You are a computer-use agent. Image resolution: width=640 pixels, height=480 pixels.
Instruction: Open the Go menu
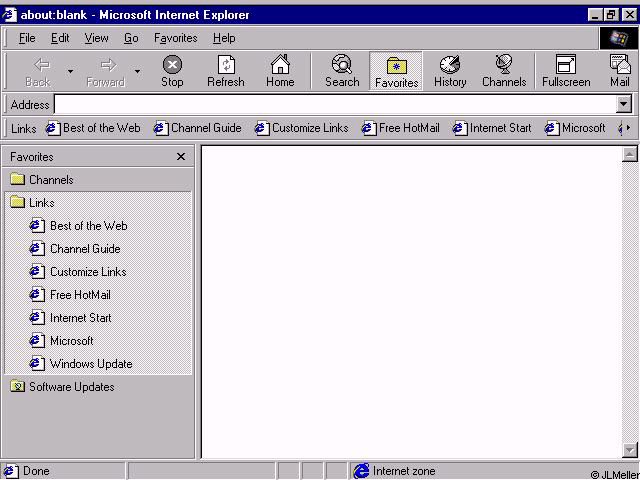pos(131,38)
